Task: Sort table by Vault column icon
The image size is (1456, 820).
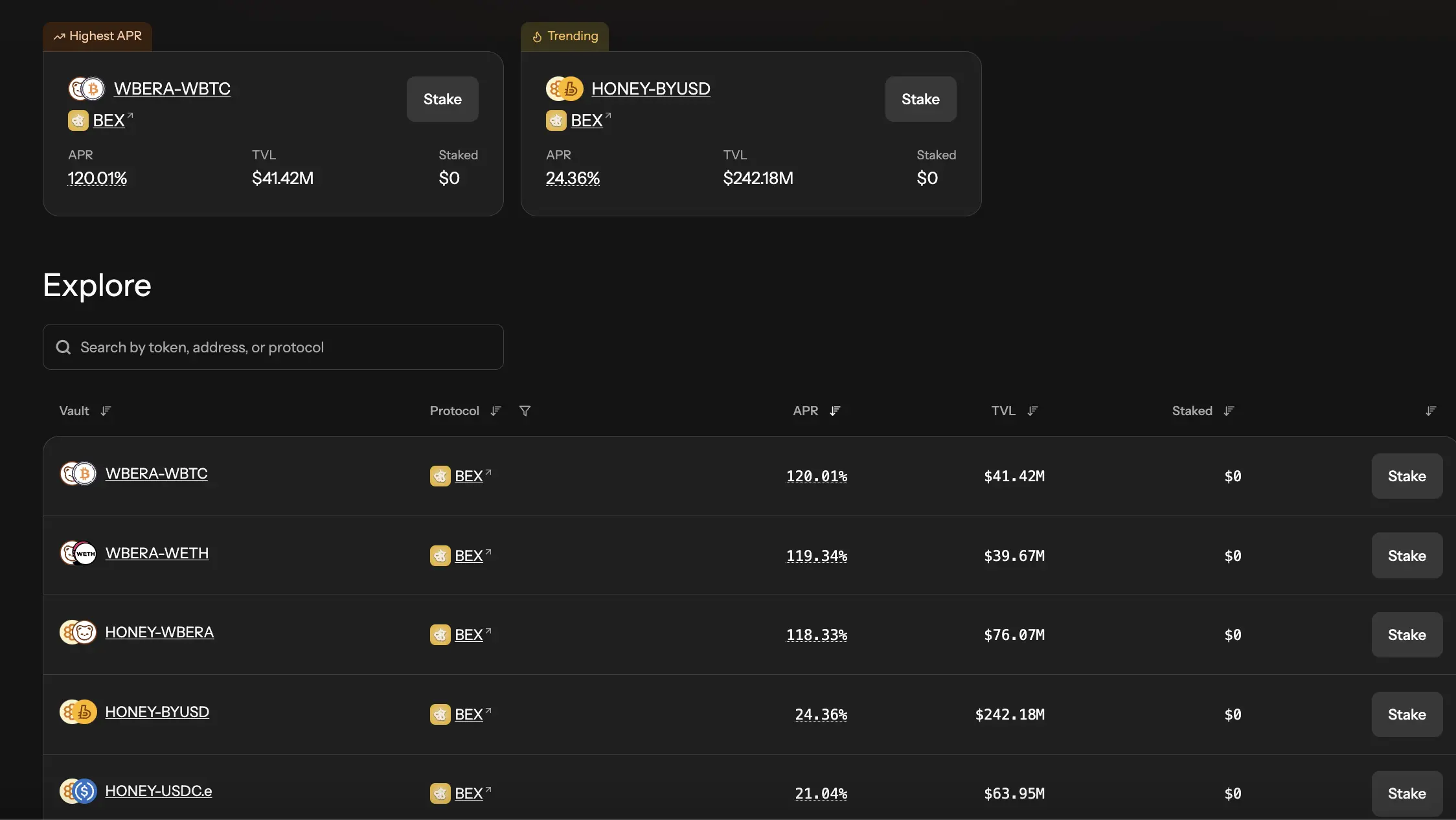Action: click(x=106, y=411)
